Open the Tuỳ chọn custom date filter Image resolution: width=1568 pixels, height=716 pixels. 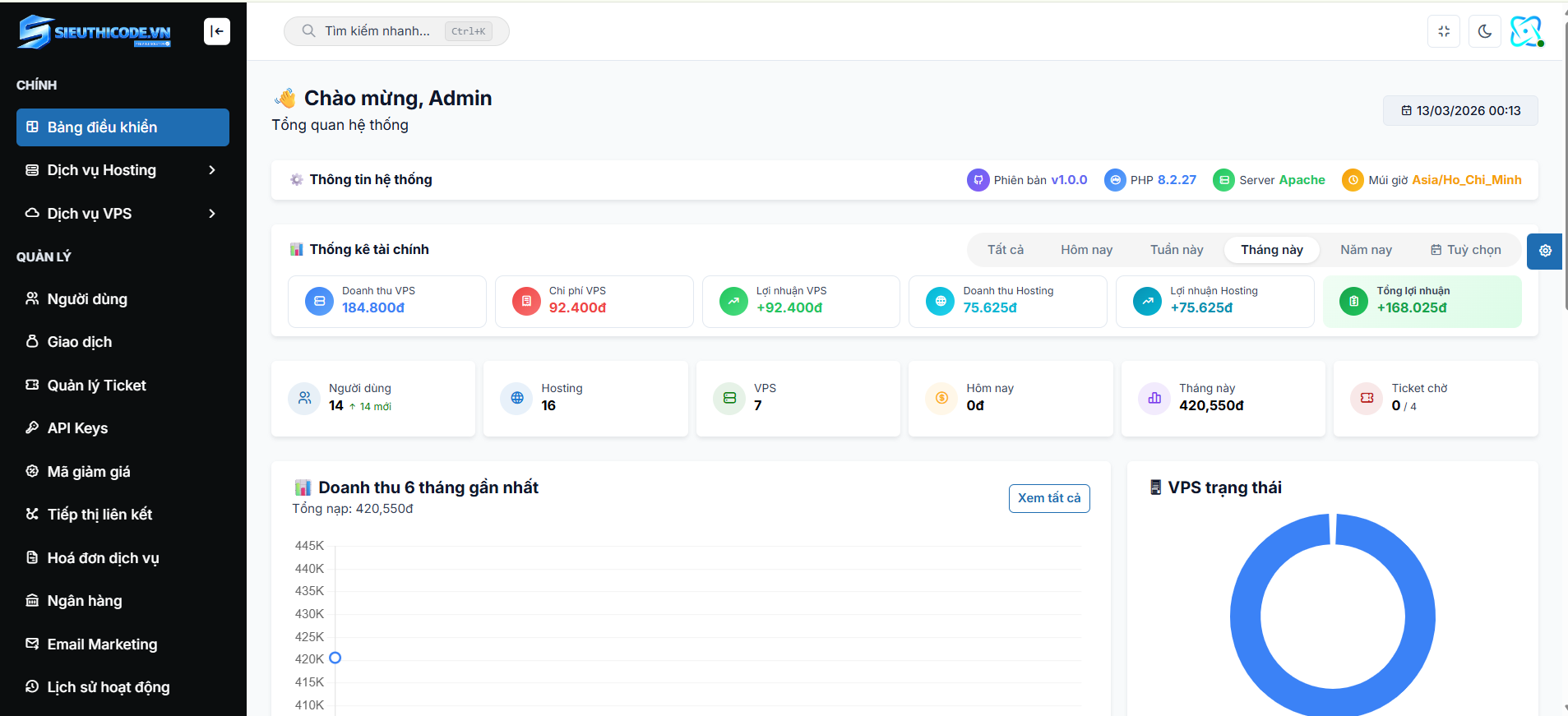click(1465, 250)
